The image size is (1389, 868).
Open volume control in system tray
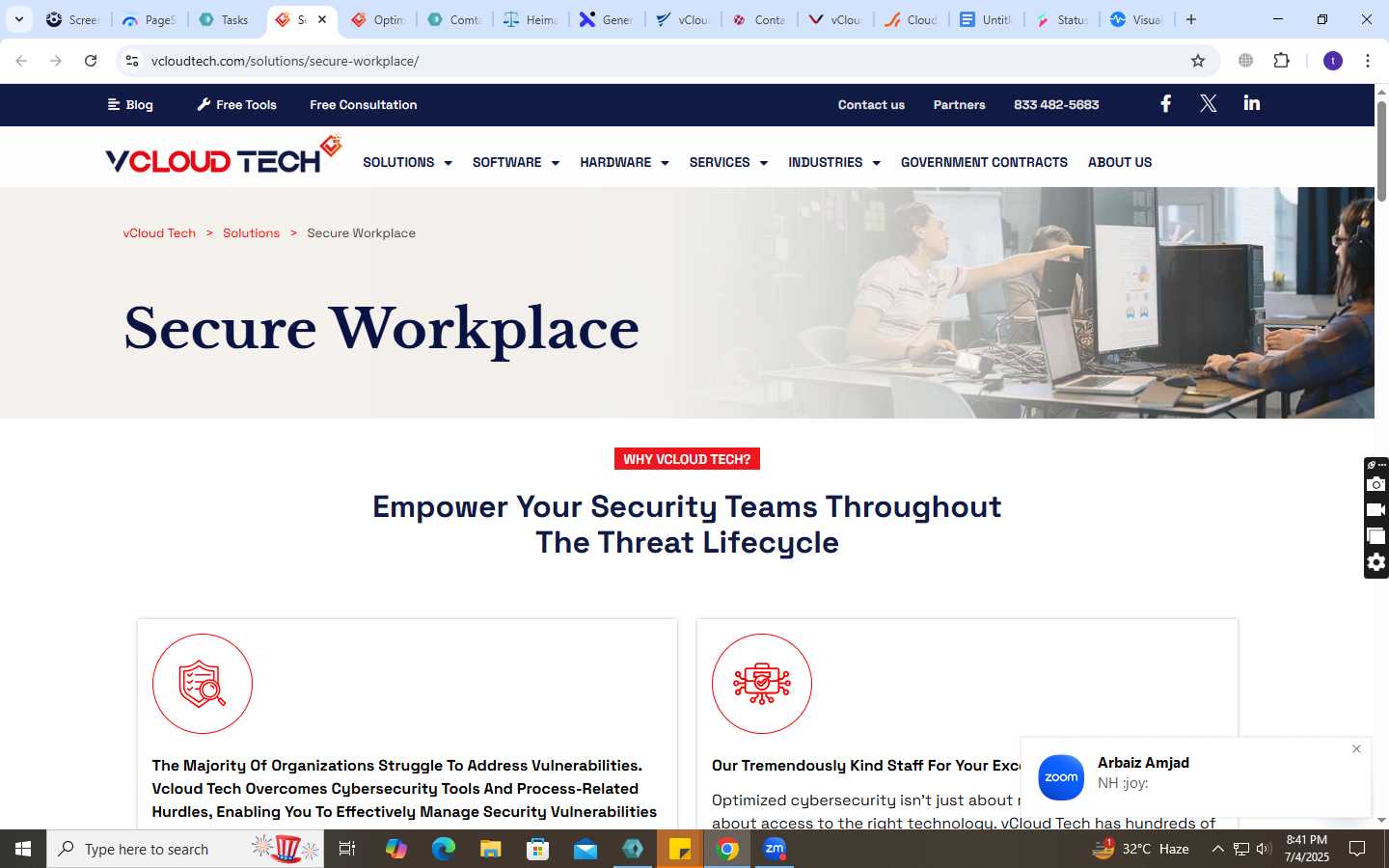click(x=1264, y=849)
